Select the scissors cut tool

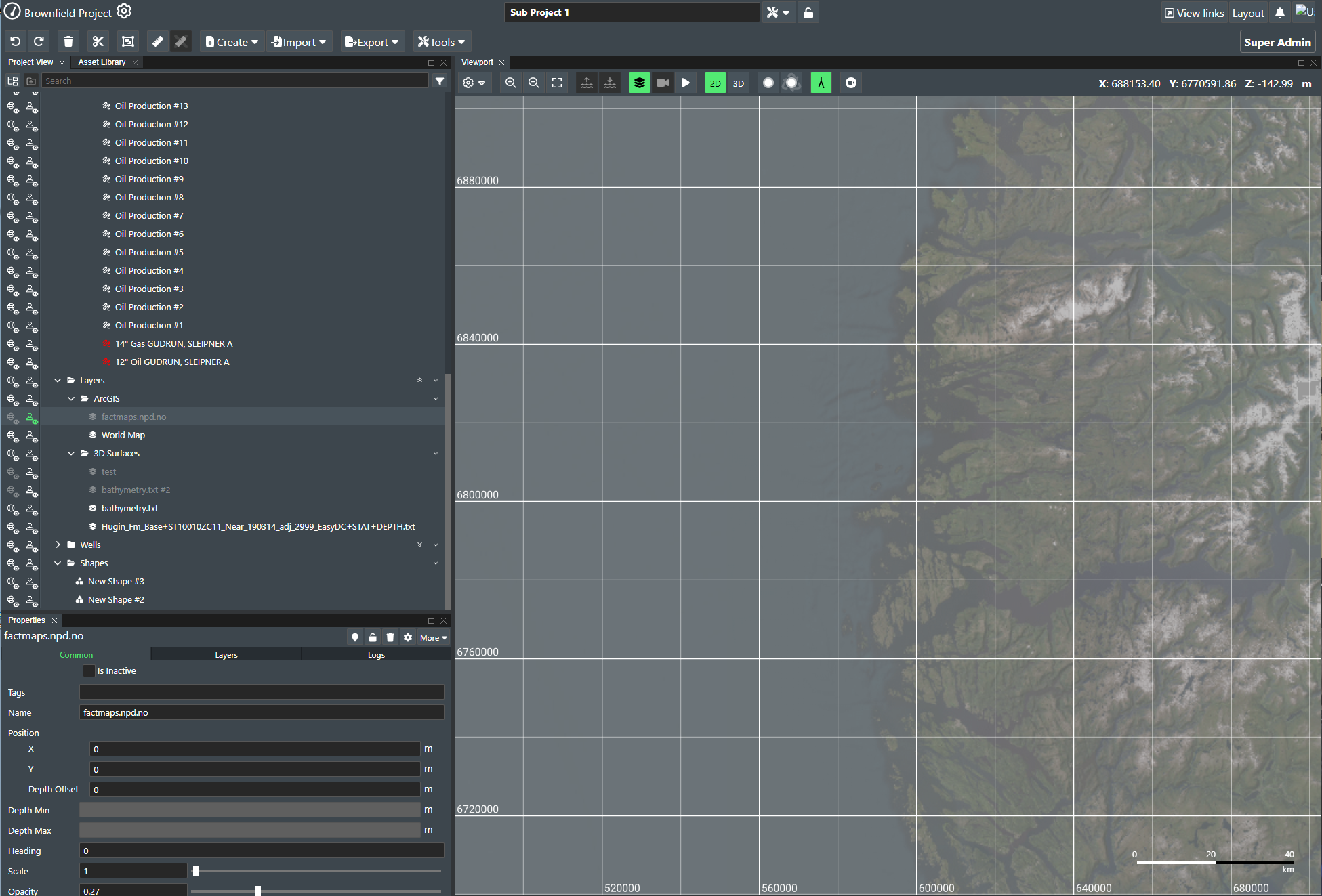98,42
